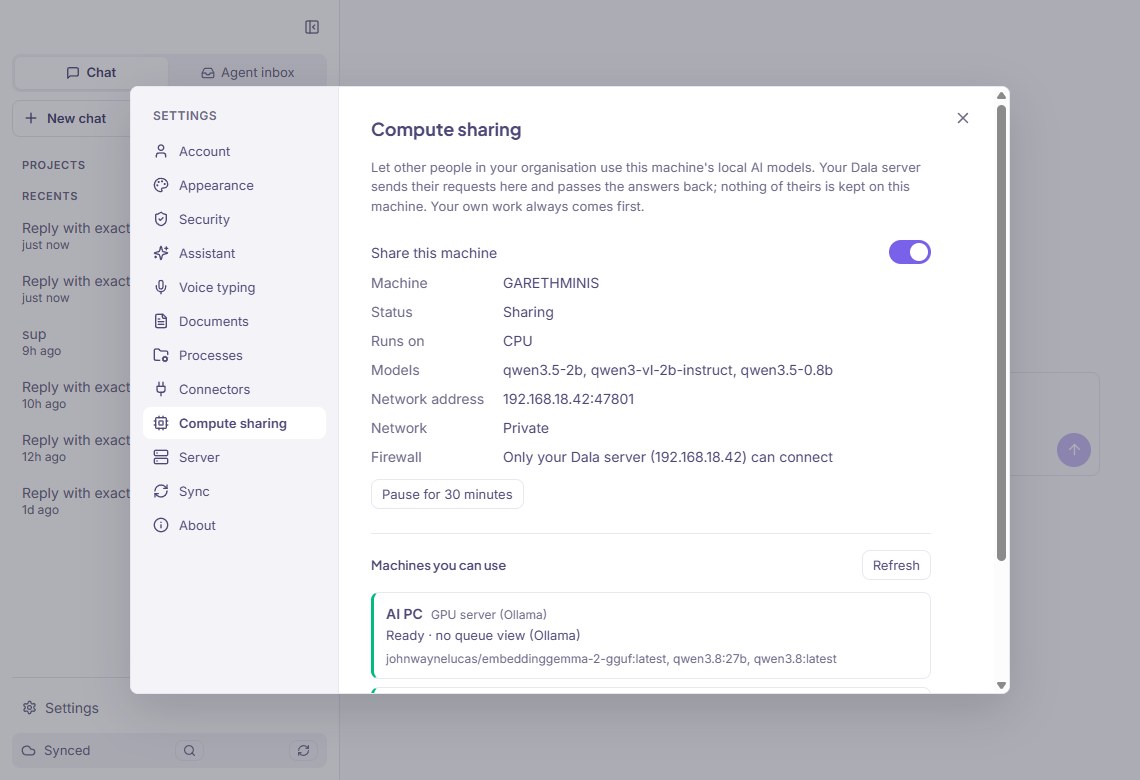Screen dimensions: 1140x780
Task: Click 'Ready · no queue view (Ollama)' status
Action: point(483,635)
